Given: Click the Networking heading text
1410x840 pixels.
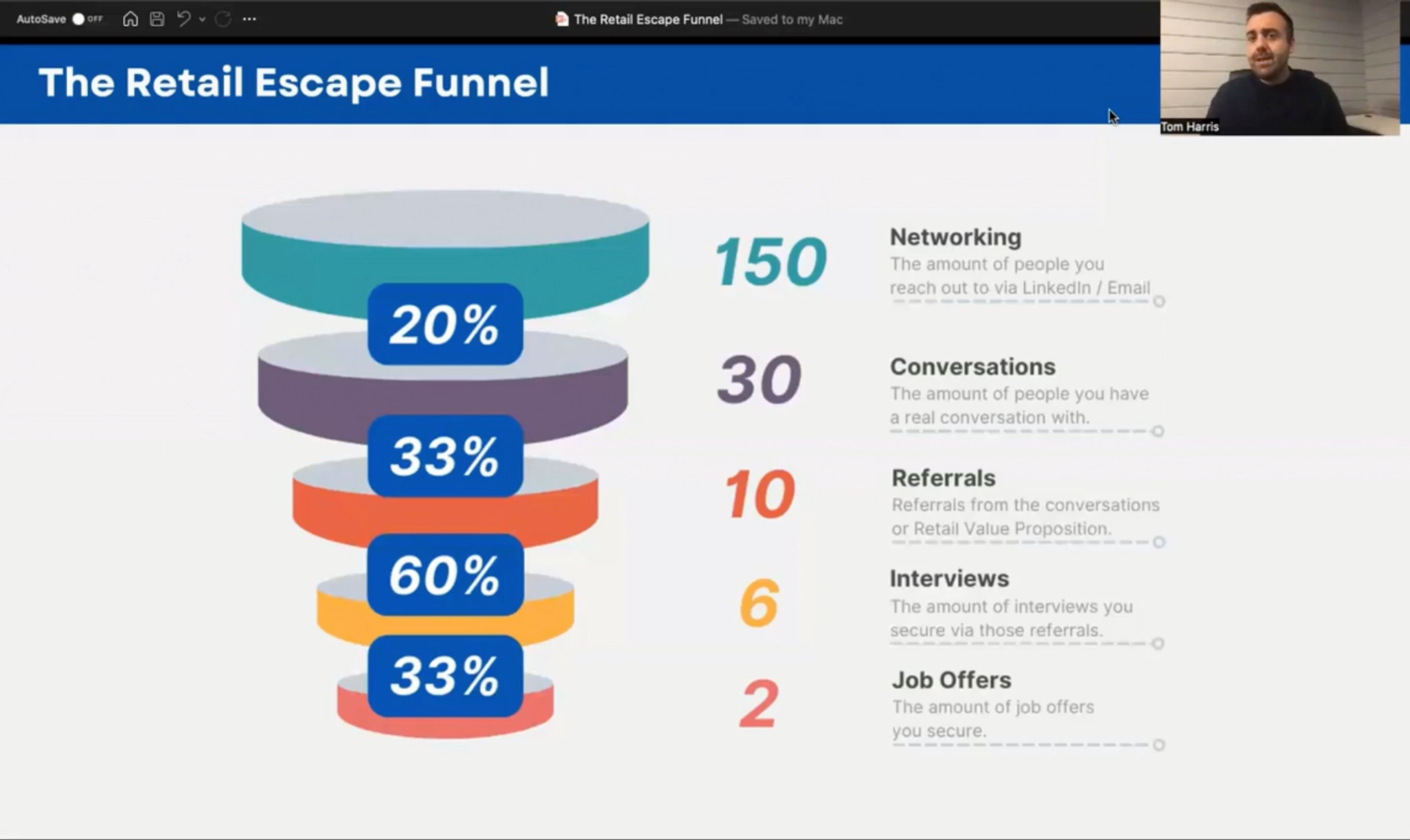Looking at the screenshot, I should coord(955,237).
